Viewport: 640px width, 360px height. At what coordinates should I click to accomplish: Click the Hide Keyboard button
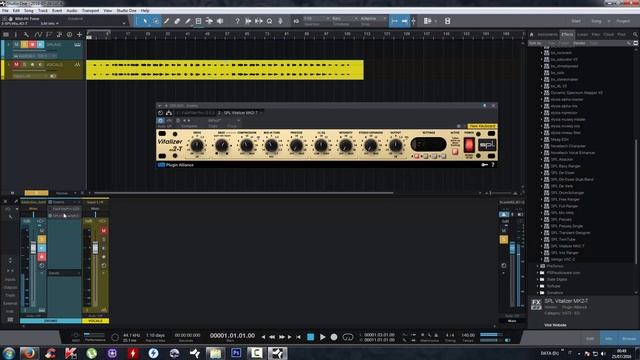[x=482, y=126]
